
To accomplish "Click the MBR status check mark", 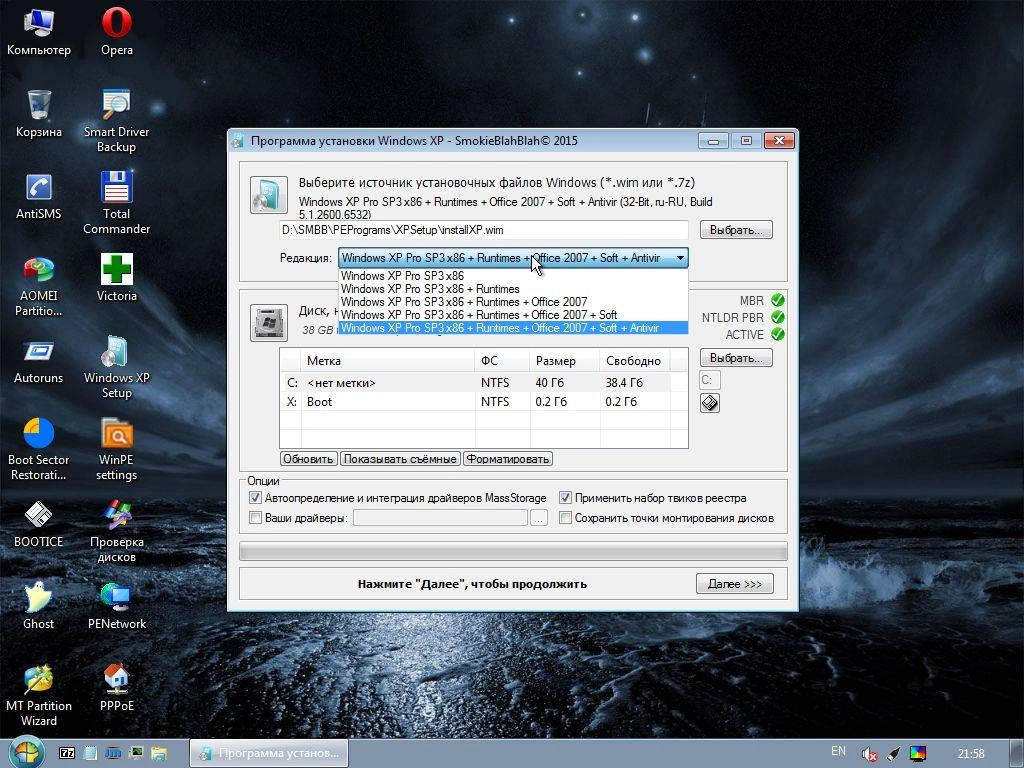I will click(x=778, y=300).
